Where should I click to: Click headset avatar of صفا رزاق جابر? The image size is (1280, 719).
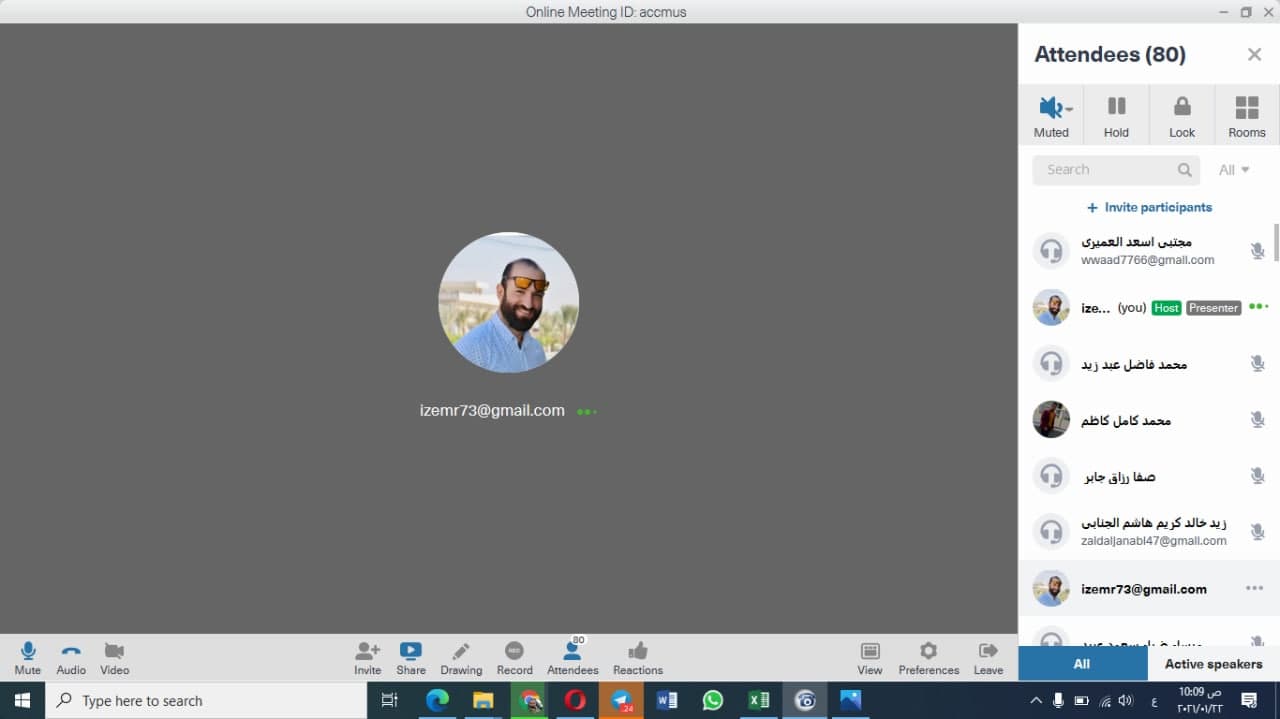(1051, 476)
